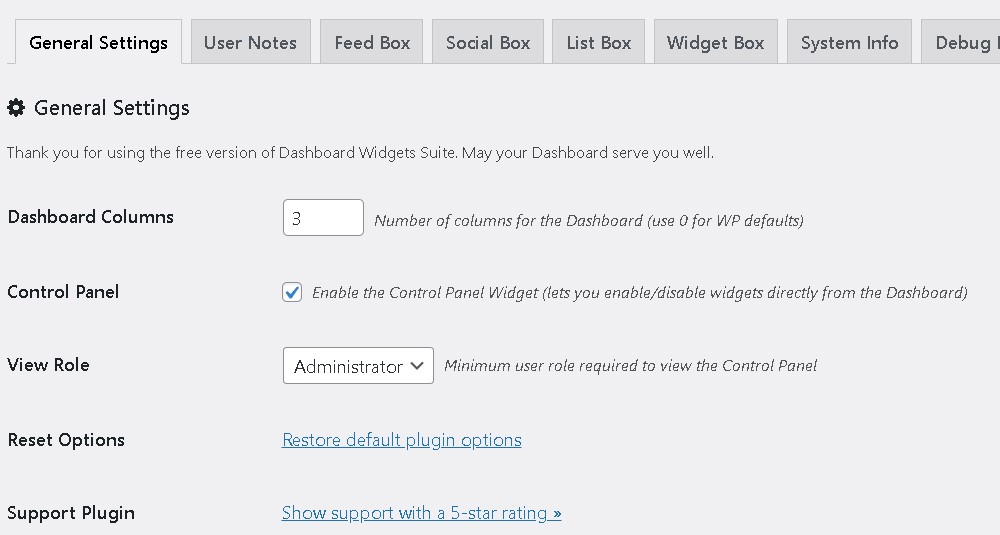1000x535 pixels.
Task: Toggle the Enable Control Panel Widget checkbox
Action: click(292, 292)
